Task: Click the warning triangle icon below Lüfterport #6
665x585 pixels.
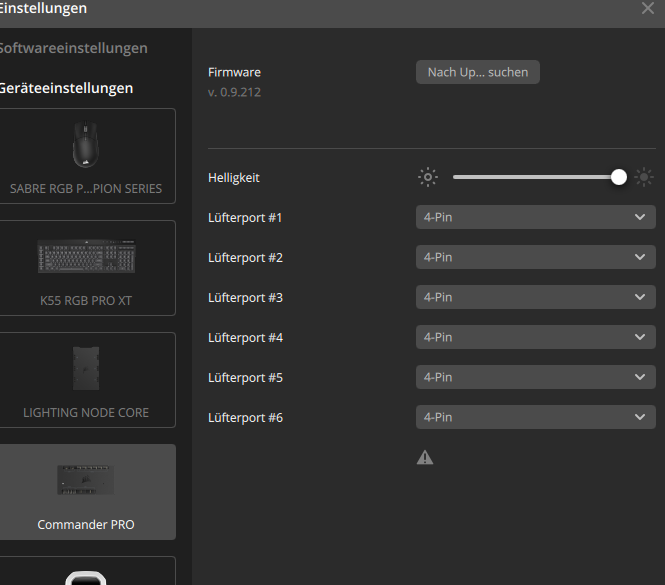Action: click(425, 457)
